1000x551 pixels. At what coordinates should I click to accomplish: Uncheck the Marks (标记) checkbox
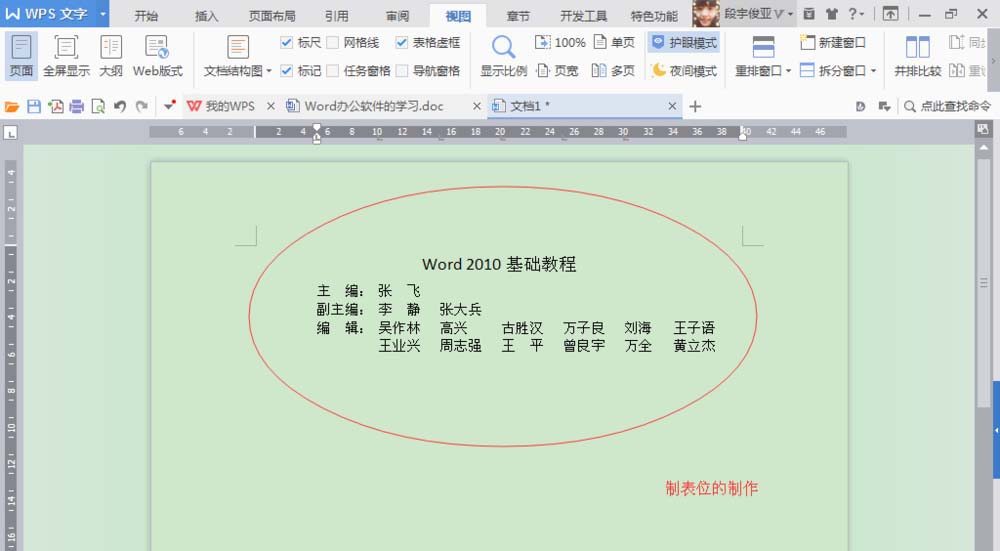click(x=286, y=71)
